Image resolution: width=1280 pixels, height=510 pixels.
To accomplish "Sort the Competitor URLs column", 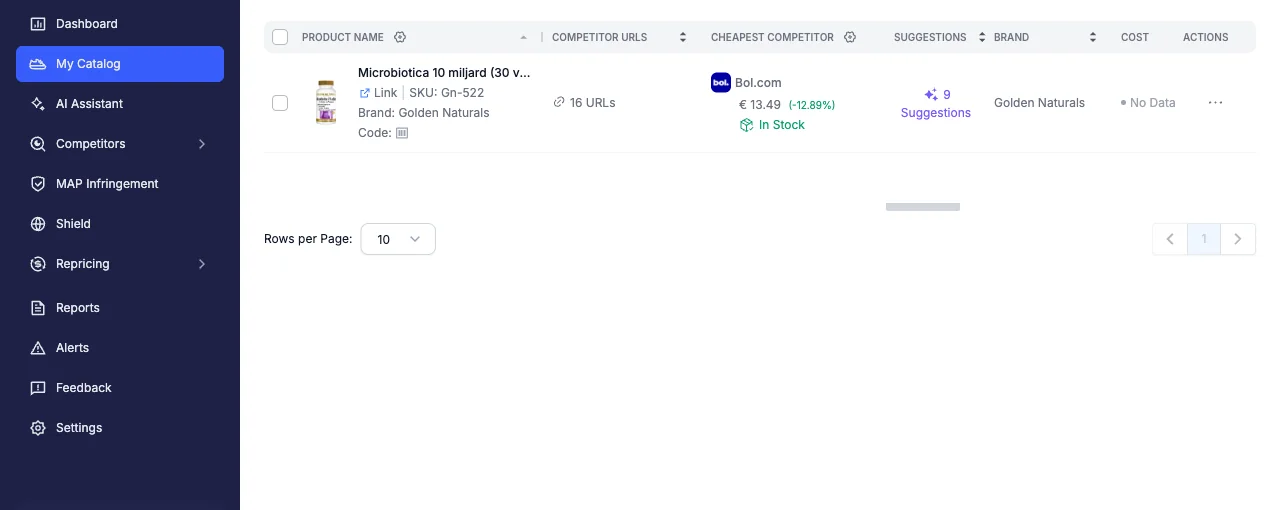I will (x=683, y=37).
